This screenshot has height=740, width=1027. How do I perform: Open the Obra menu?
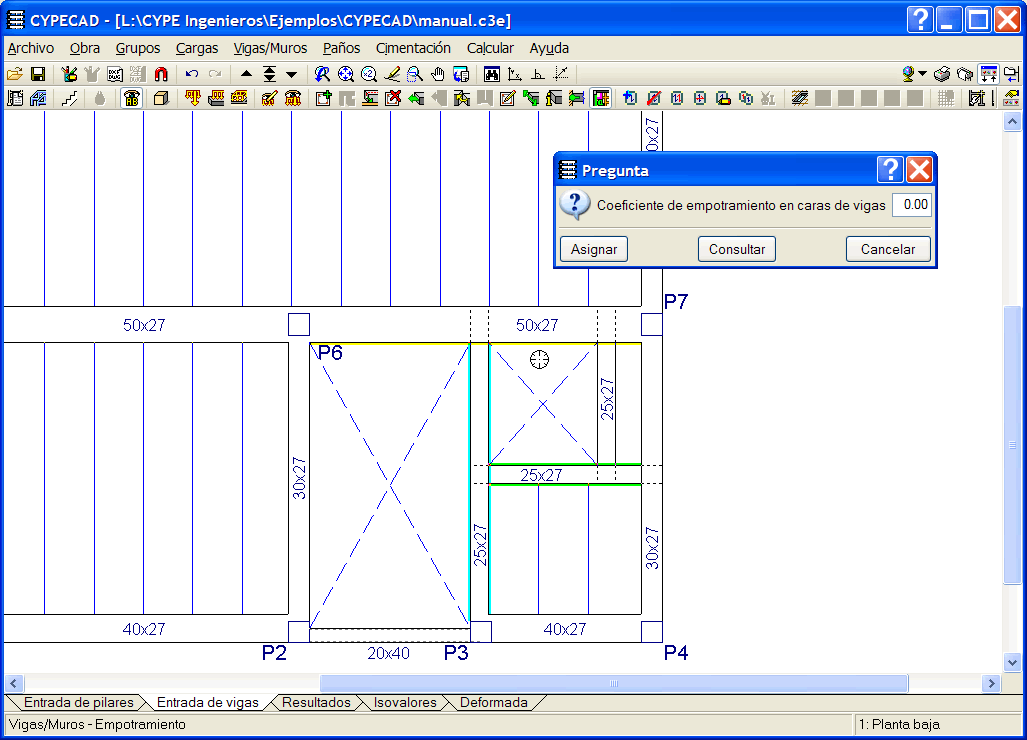coord(84,48)
